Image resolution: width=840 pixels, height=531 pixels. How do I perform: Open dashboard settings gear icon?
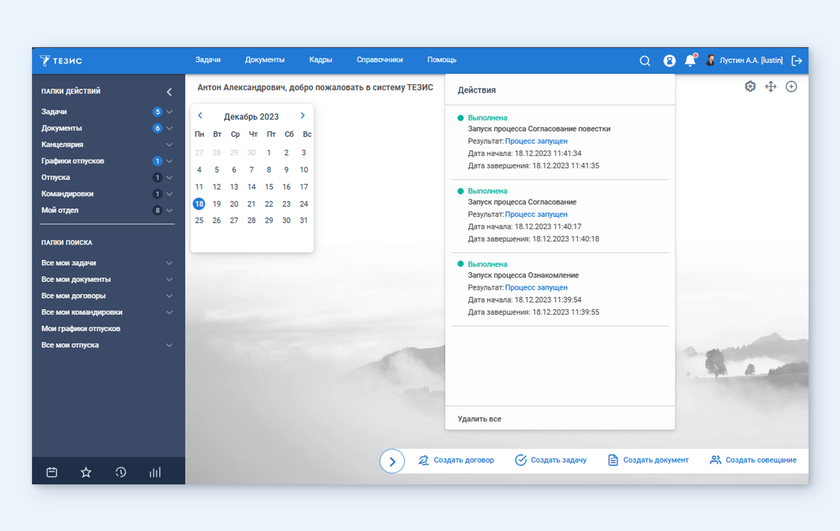point(750,87)
